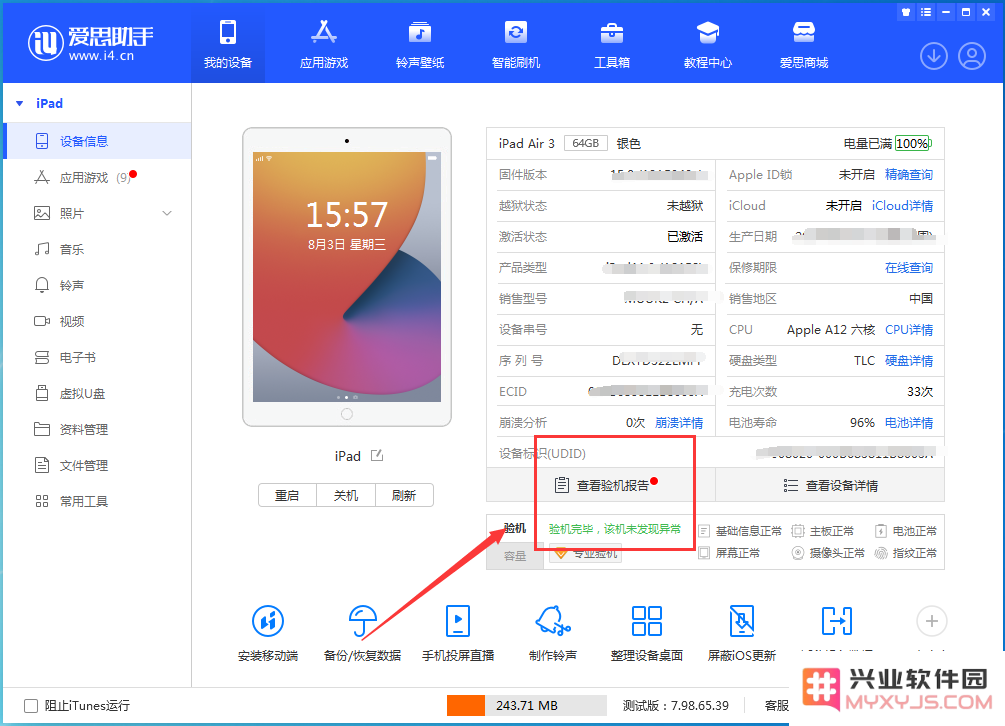Open the 崩溃详情 link
Viewport: 1005px width, 726px height.
tap(679, 423)
